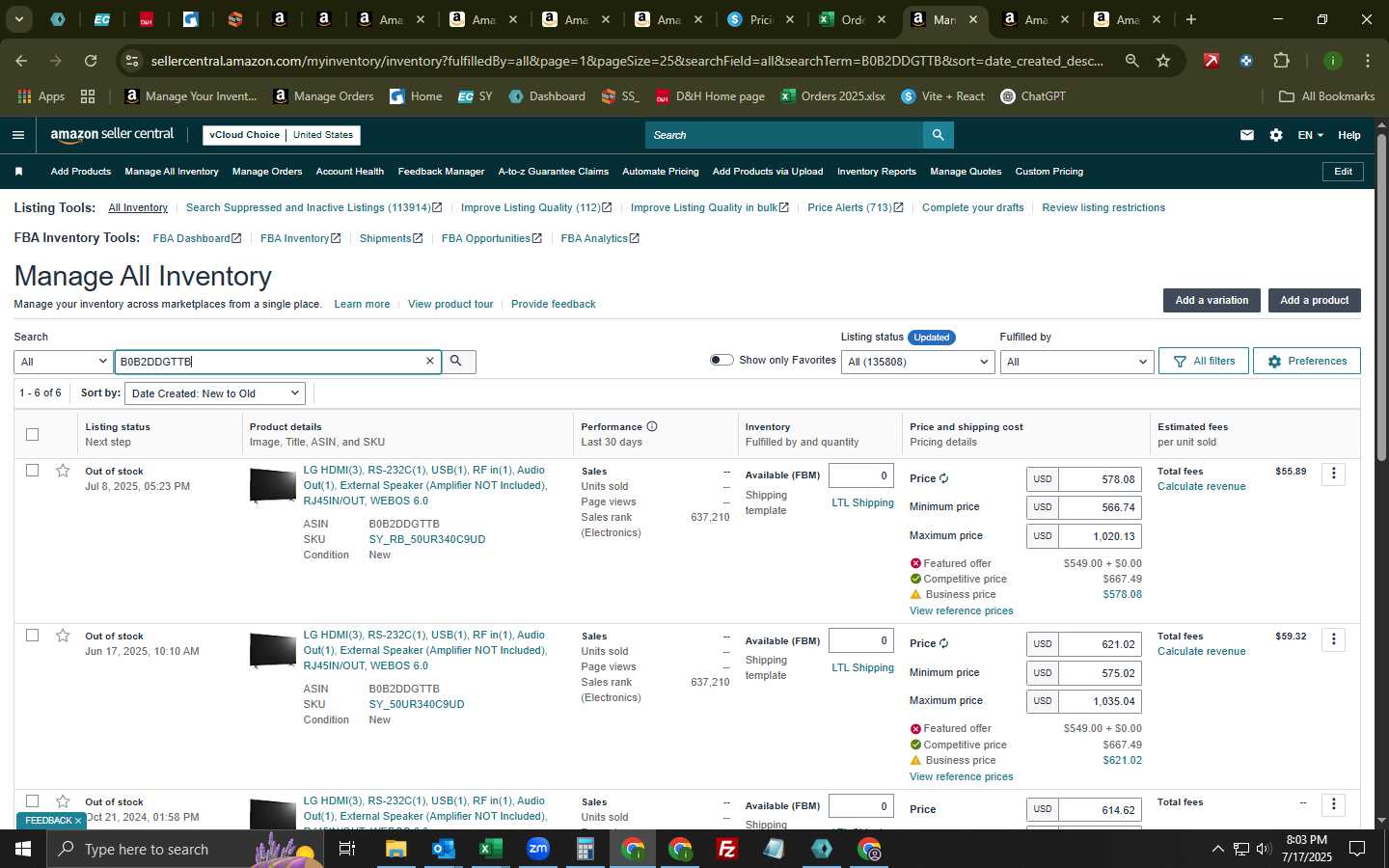Click SKU link SY_RB_50UR340C9UD
This screenshot has height=868, width=1389.
tap(427, 539)
